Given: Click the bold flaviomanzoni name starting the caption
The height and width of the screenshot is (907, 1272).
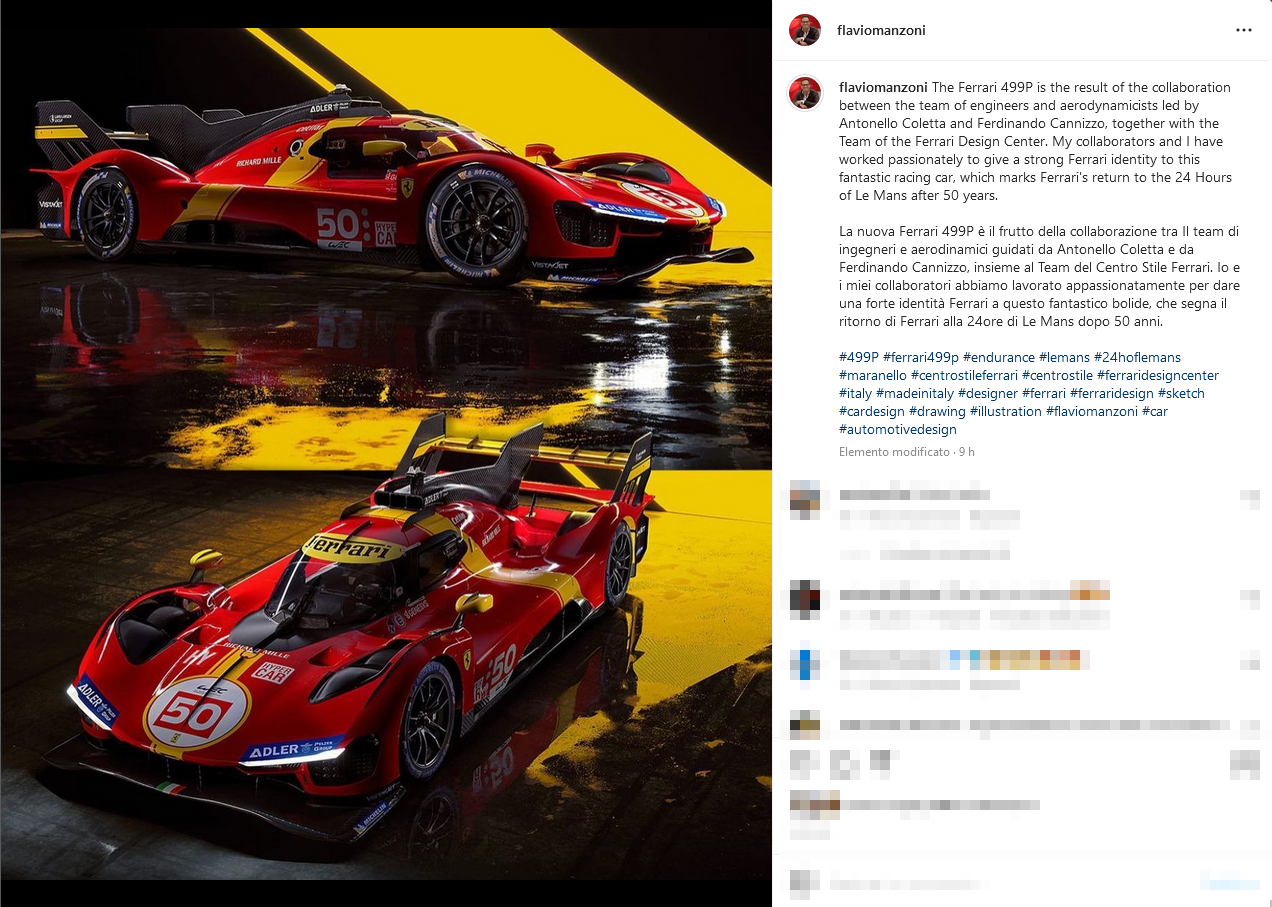Looking at the screenshot, I should 883,87.
